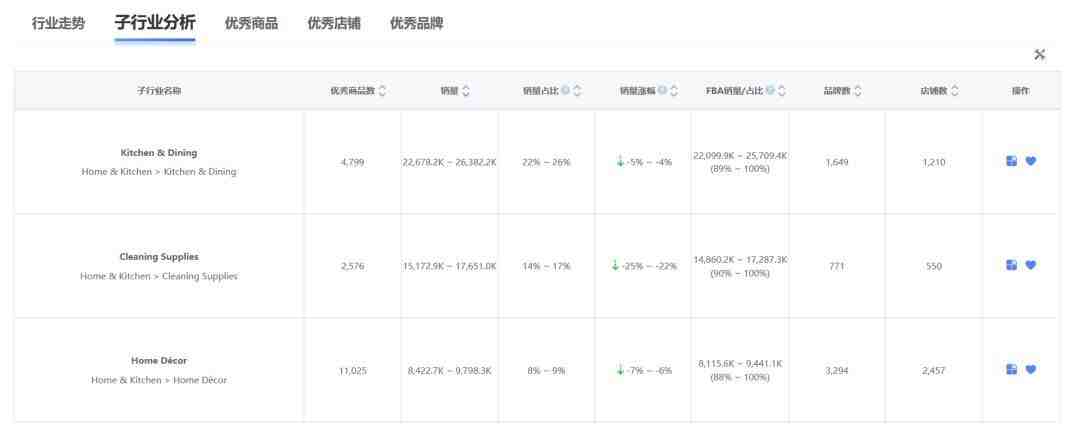Screen dimensions: 1080x424
Task: Click path 'Home & Kitchen > Kitchen & Dining'
Action: [x=158, y=172]
